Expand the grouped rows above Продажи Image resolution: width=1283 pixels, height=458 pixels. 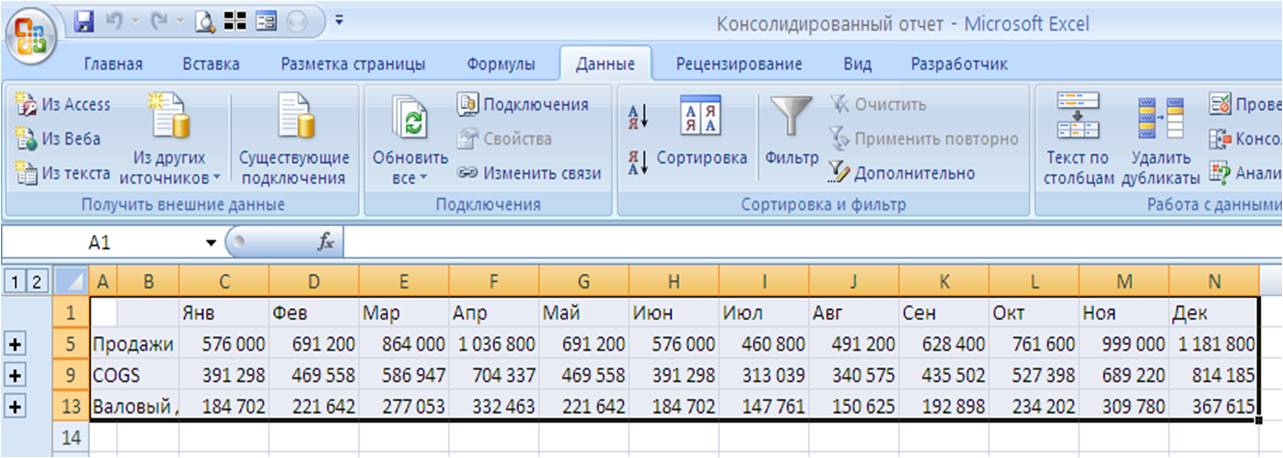(x=15, y=344)
